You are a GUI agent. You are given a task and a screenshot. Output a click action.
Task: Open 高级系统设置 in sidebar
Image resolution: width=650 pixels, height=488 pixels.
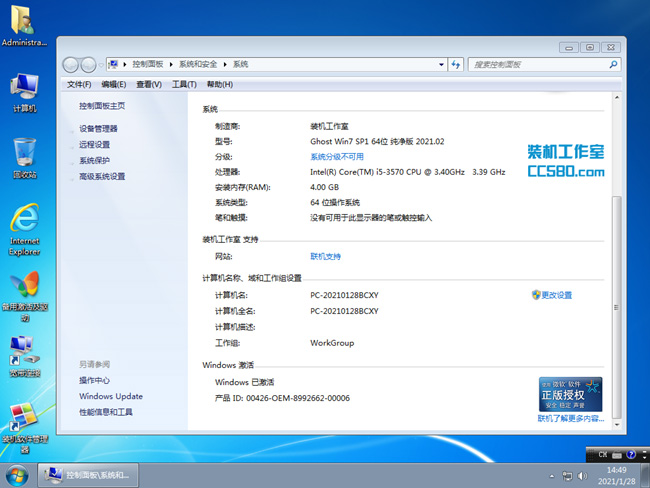102,177
